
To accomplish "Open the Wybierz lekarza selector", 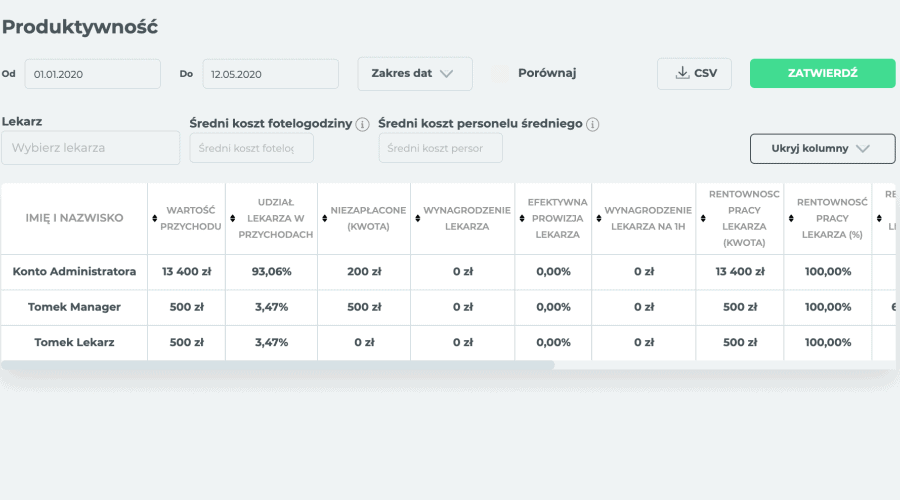I will coord(91,148).
